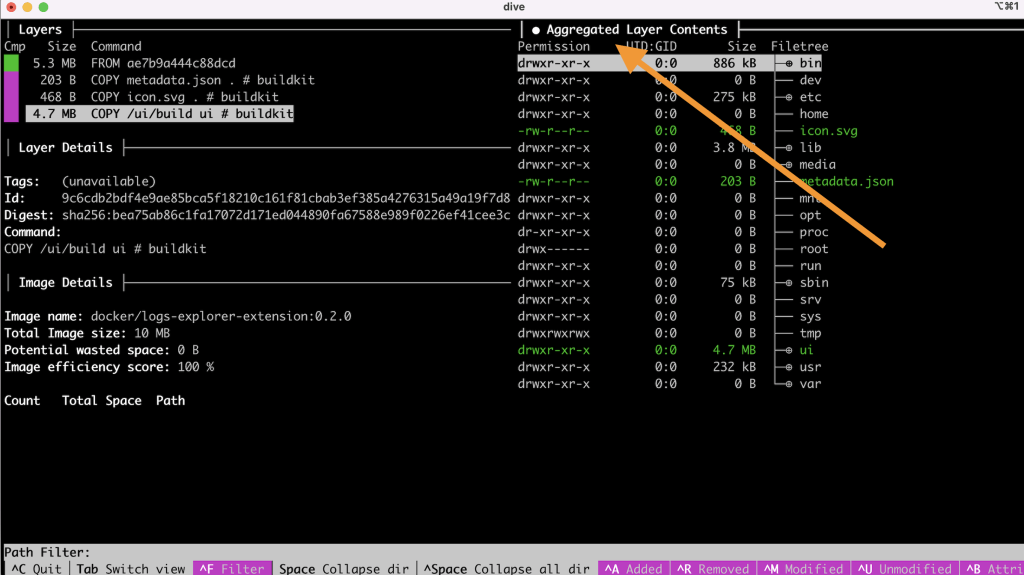
Task: Select the FROM ae7b9a444c88dcd layer
Action: click(x=163, y=63)
